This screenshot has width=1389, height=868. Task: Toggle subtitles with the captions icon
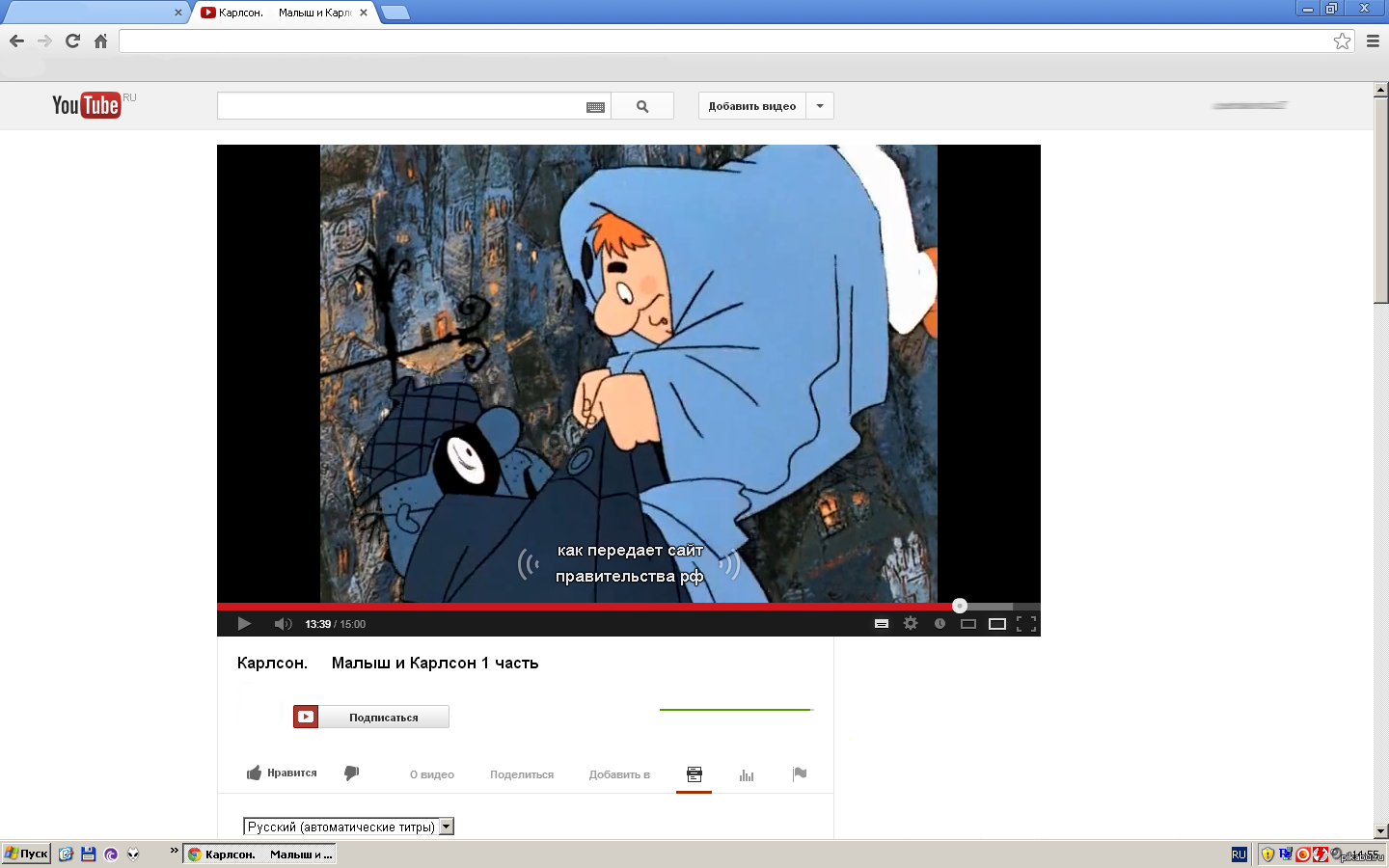(881, 624)
